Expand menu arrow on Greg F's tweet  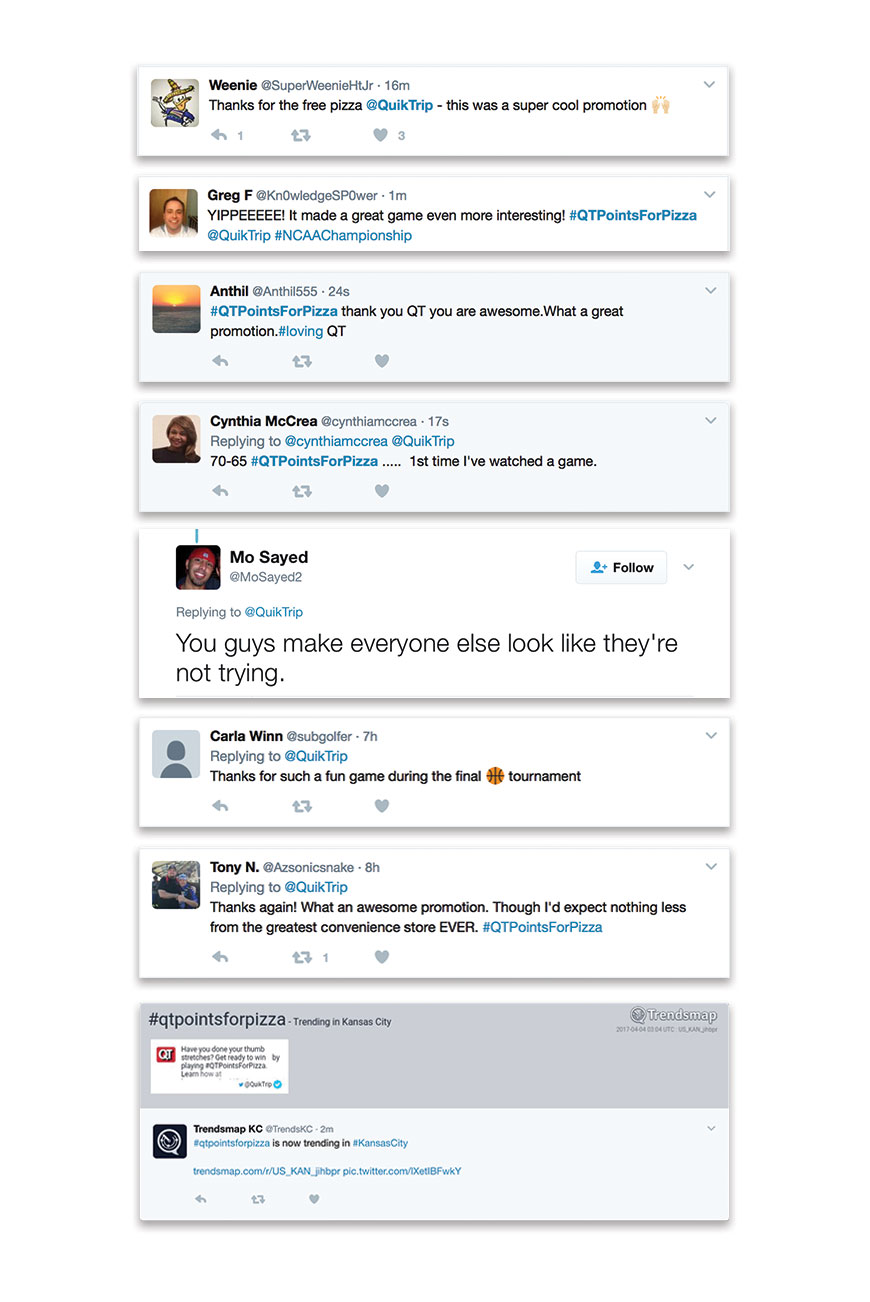click(x=710, y=194)
